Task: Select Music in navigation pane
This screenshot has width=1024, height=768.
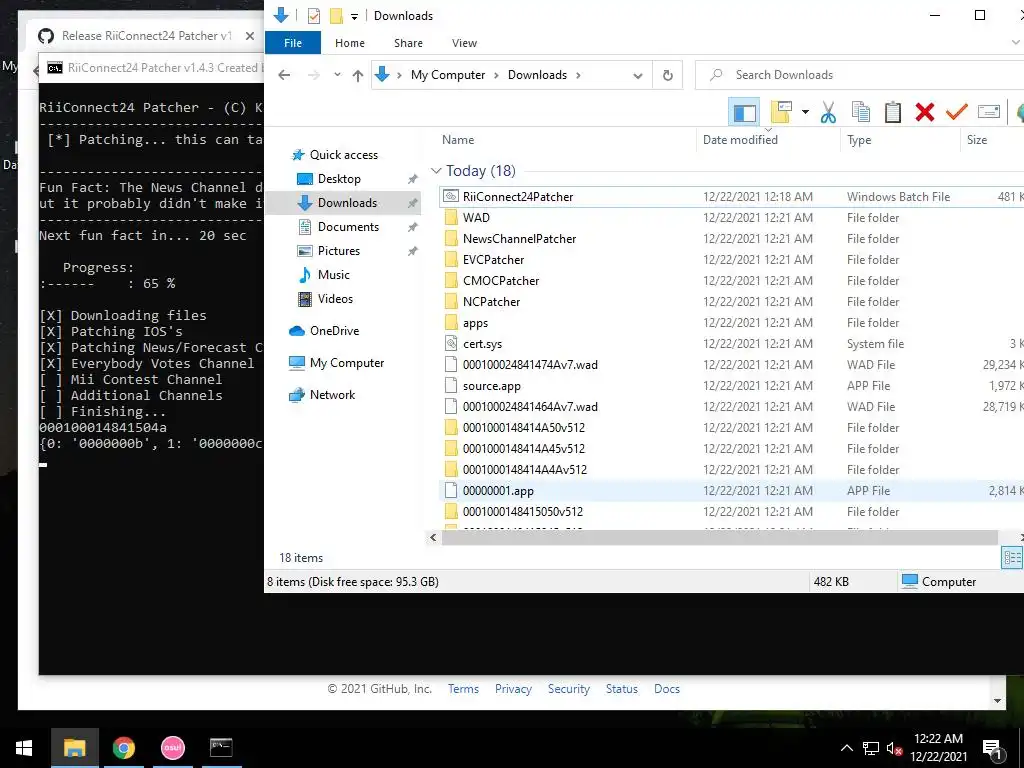Action: [334, 275]
